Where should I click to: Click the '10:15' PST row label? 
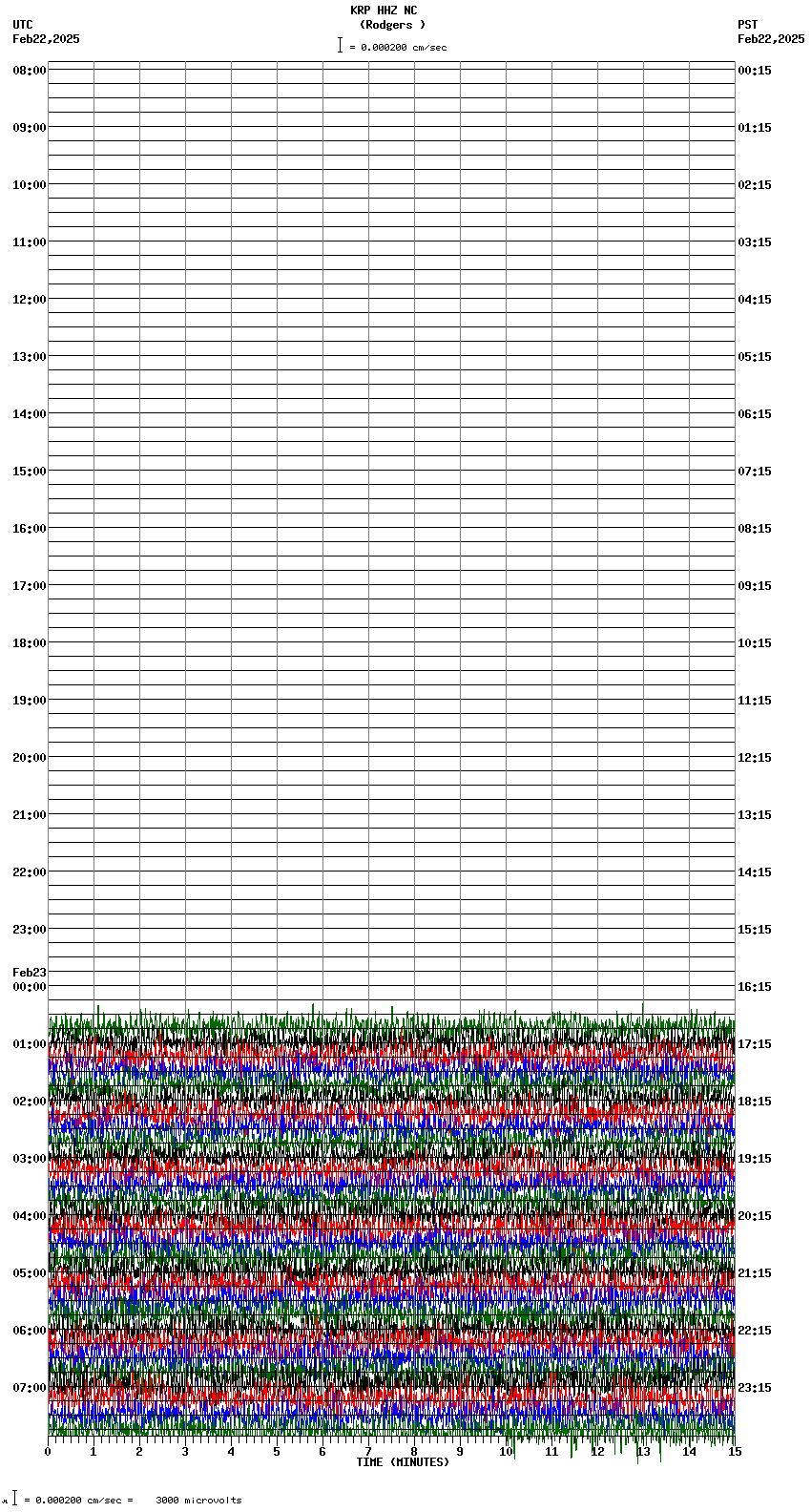(755, 643)
